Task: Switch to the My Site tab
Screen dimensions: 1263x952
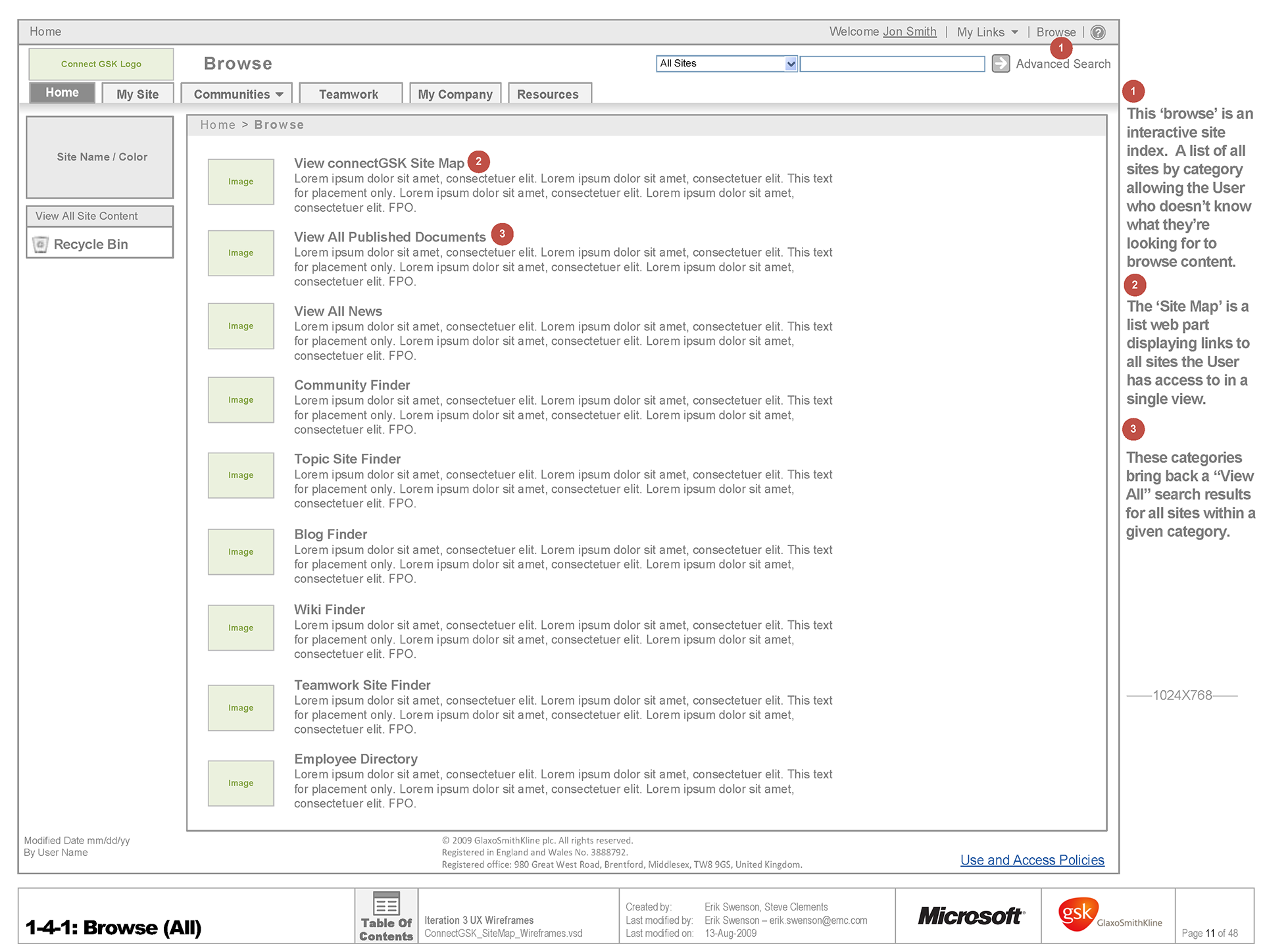Action: (x=137, y=94)
